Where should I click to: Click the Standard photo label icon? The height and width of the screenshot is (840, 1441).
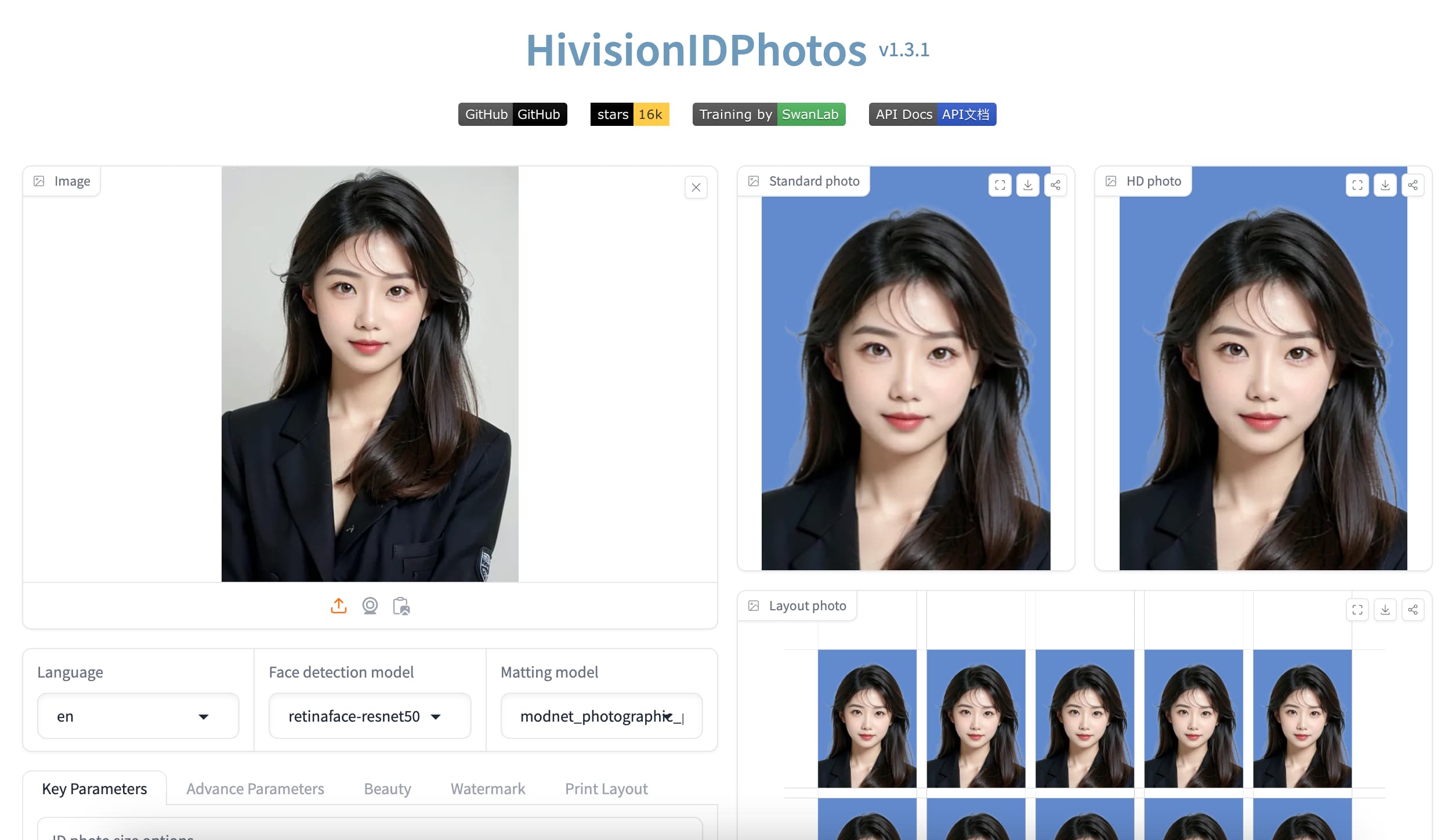pyautogui.click(x=754, y=181)
